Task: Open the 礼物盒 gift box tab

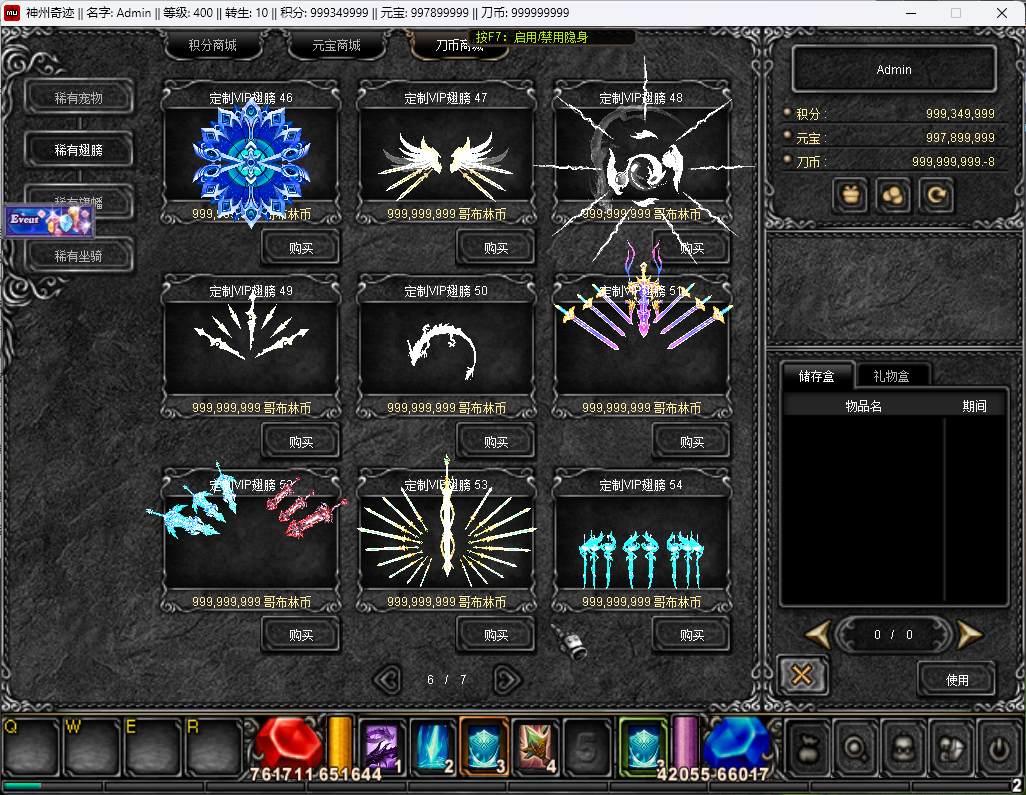Action: 894,376
